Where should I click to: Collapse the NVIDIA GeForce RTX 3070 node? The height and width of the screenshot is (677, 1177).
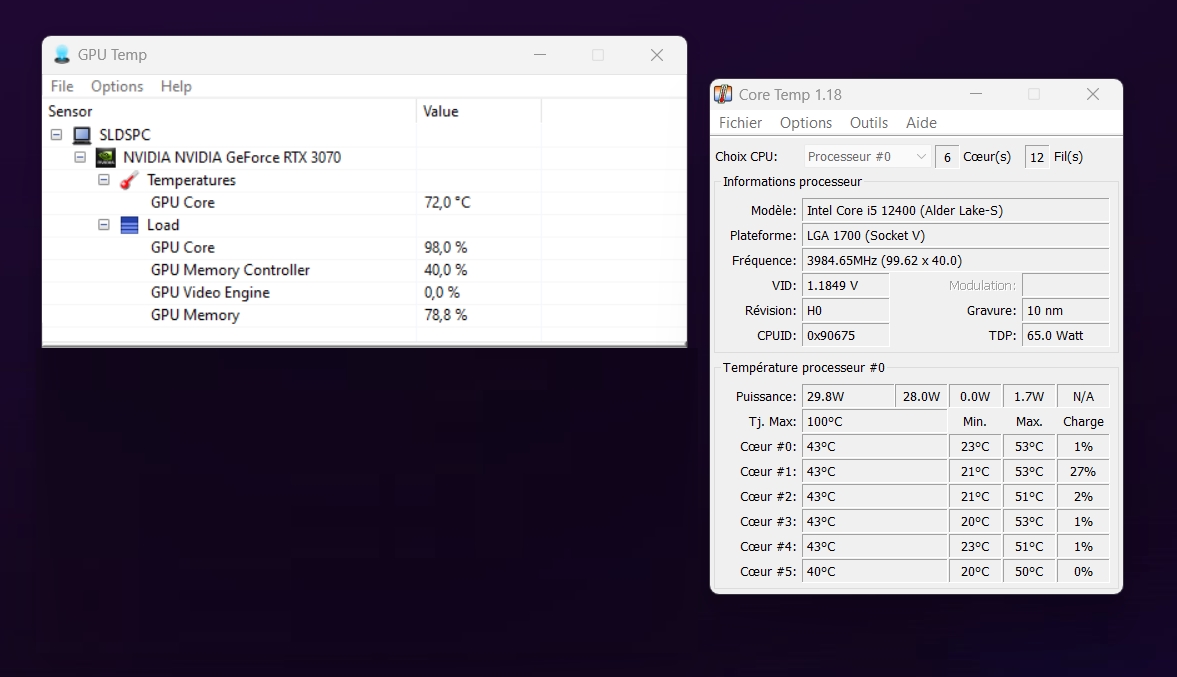pos(80,157)
